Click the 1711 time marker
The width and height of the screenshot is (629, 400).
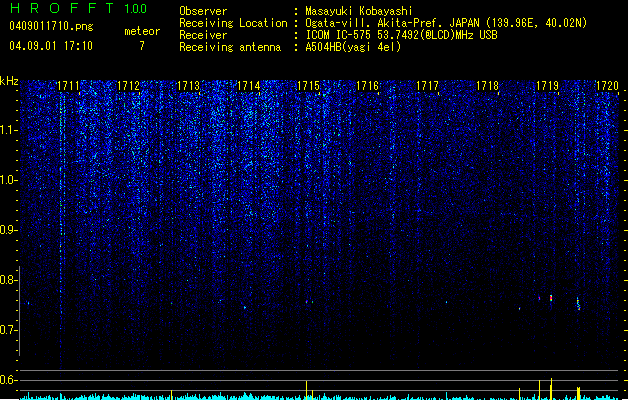(x=69, y=86)
